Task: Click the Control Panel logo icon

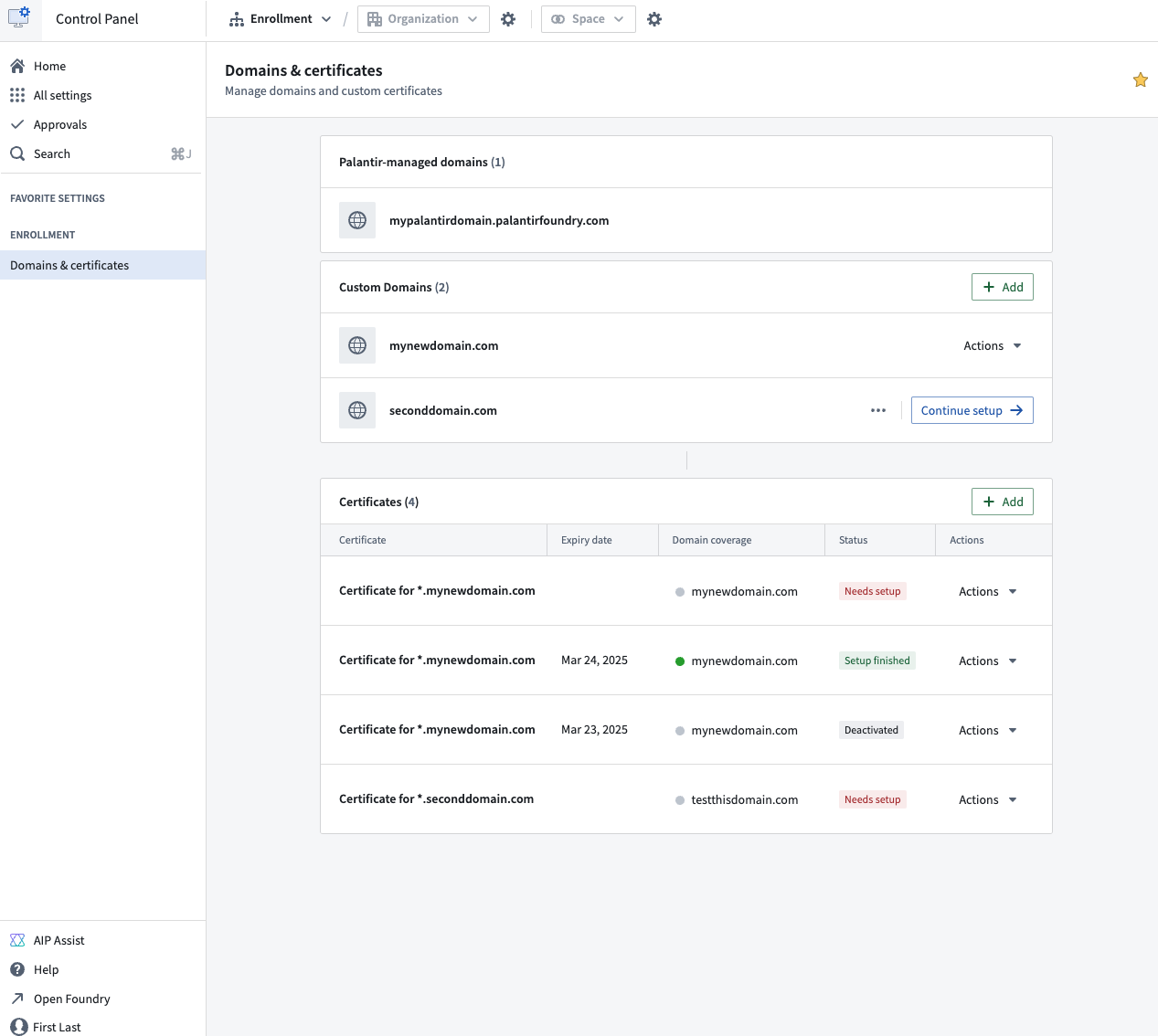Action: pos(19,16)
